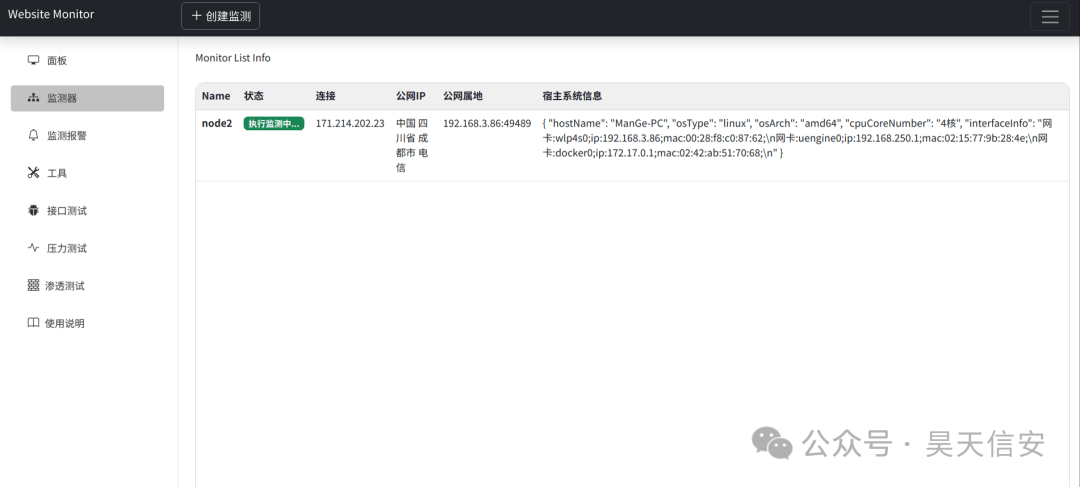Image resolution: width=1080 pixels, height=487 pixels.
Task: Click the 创建监测 button
Action: 220,16
